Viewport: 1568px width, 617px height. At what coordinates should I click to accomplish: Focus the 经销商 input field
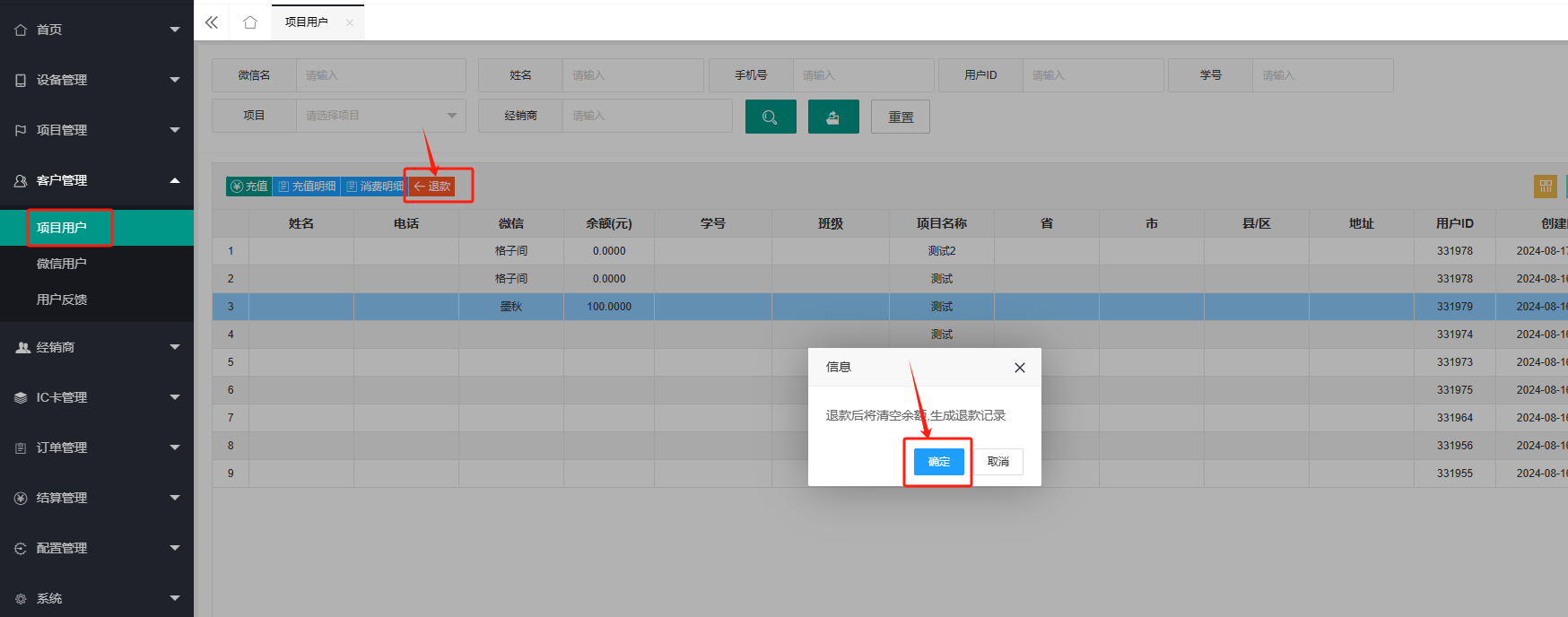(x=648, y=116)
